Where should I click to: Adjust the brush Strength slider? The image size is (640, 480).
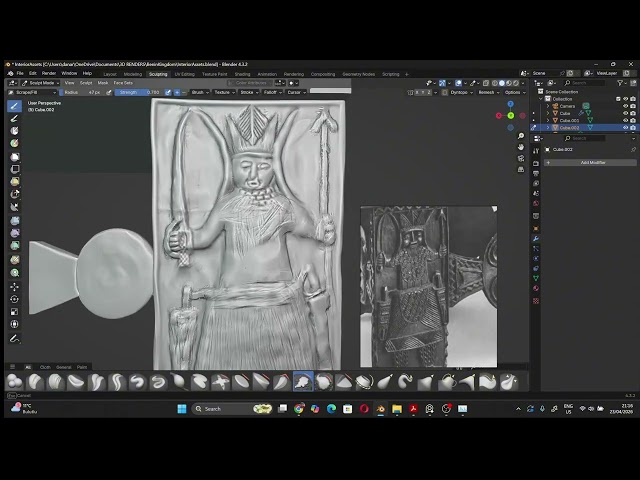138,92
